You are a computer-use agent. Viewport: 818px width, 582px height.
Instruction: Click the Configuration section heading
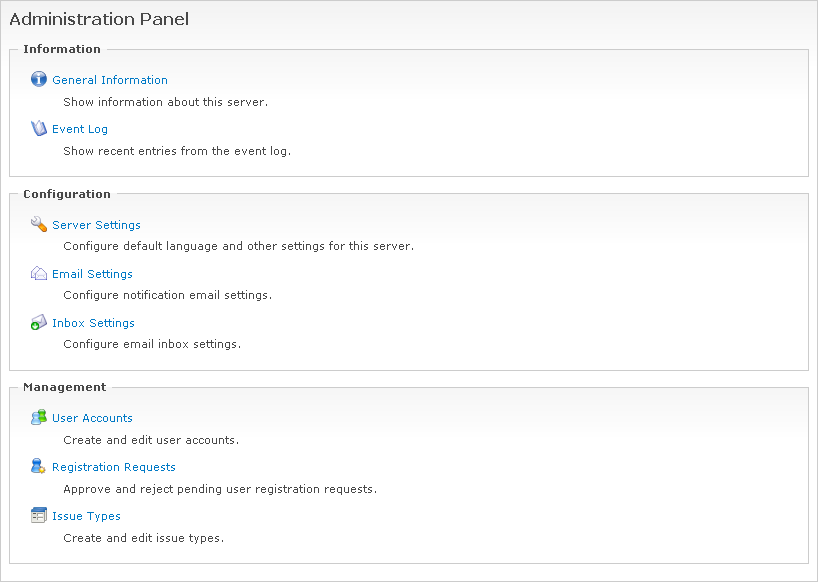67,194
